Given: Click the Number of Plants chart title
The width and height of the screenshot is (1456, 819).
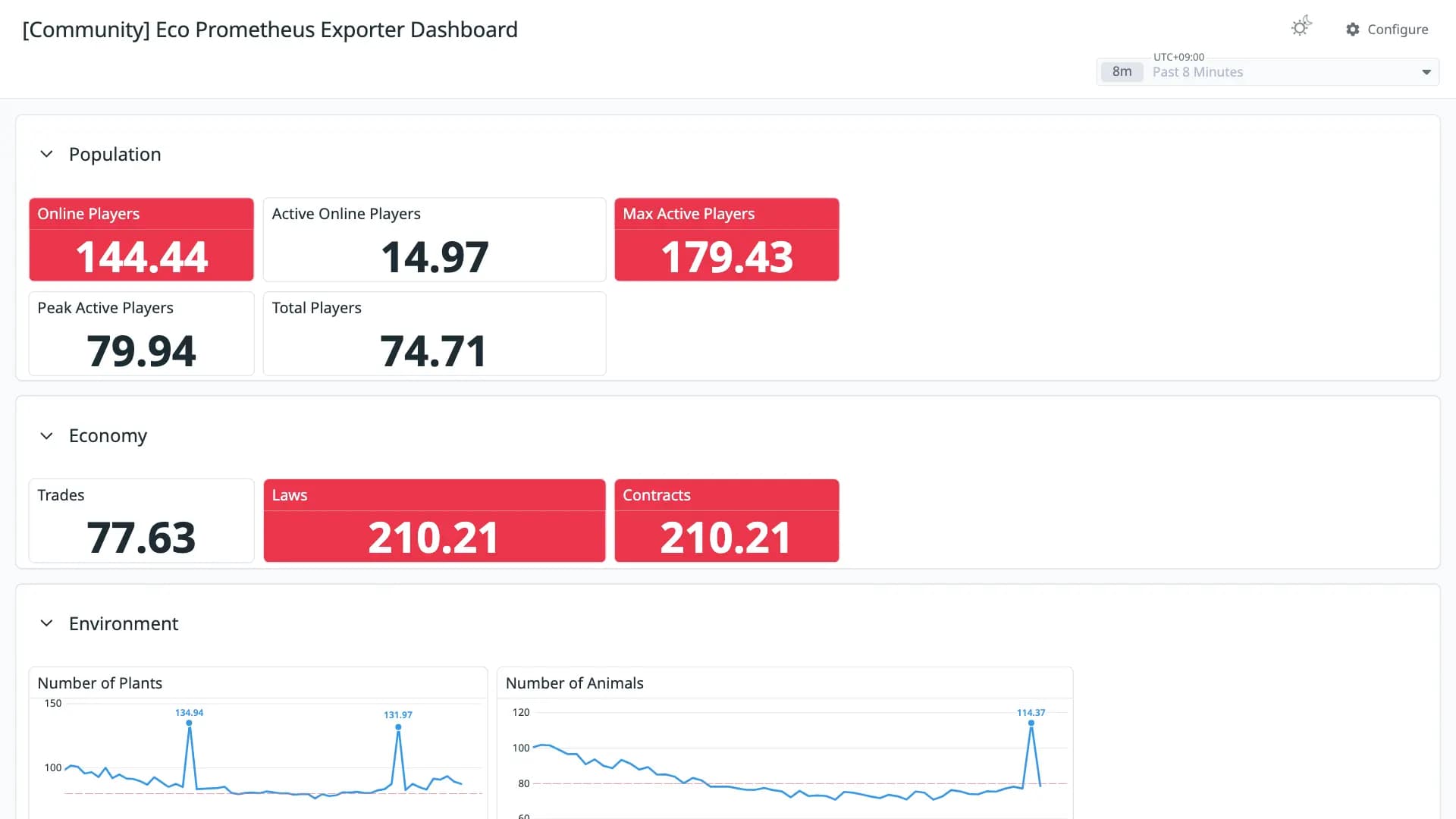Looking at the screenshot, I should (99, 683).
